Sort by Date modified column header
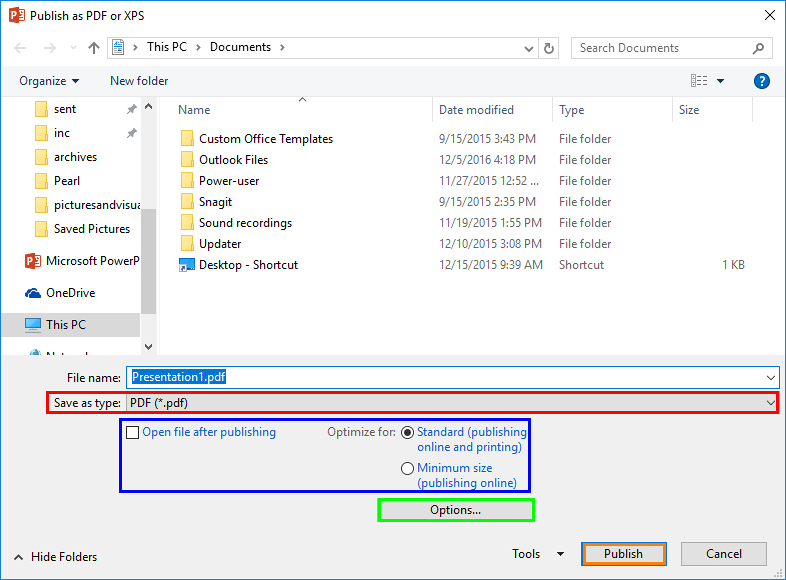Screen dimensions: 786x580 pyautogui.click(x=476, y=110)
